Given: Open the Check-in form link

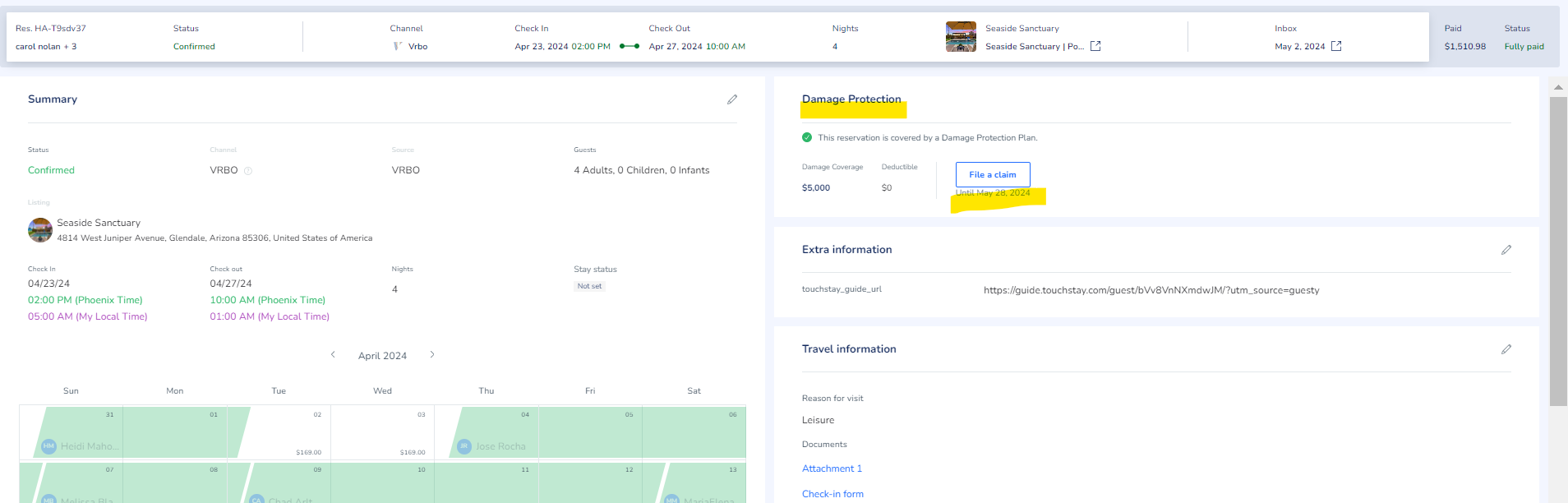Looking at the screenshot, I should [832, 494].
